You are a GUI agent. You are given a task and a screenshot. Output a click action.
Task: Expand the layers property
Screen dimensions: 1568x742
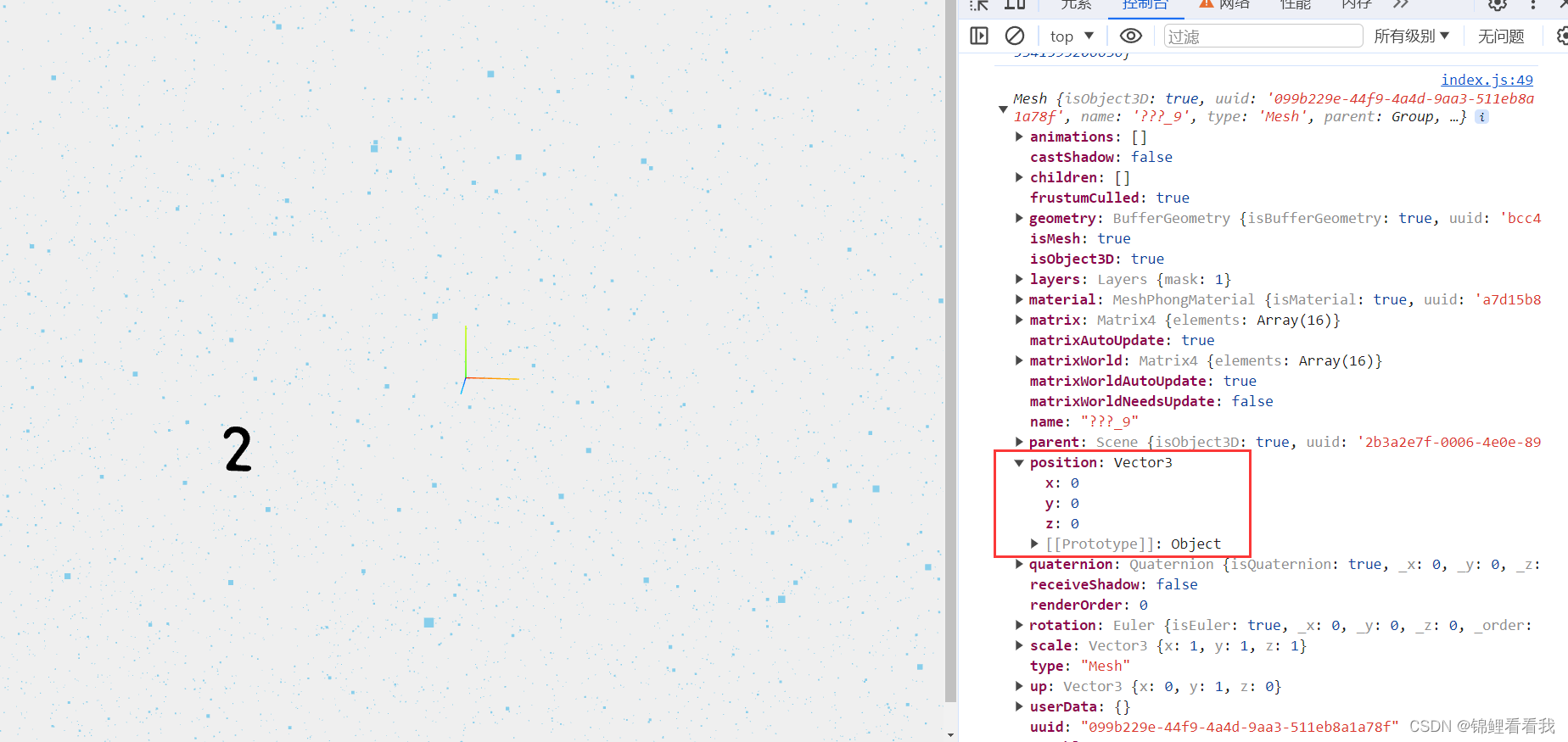1019,279
